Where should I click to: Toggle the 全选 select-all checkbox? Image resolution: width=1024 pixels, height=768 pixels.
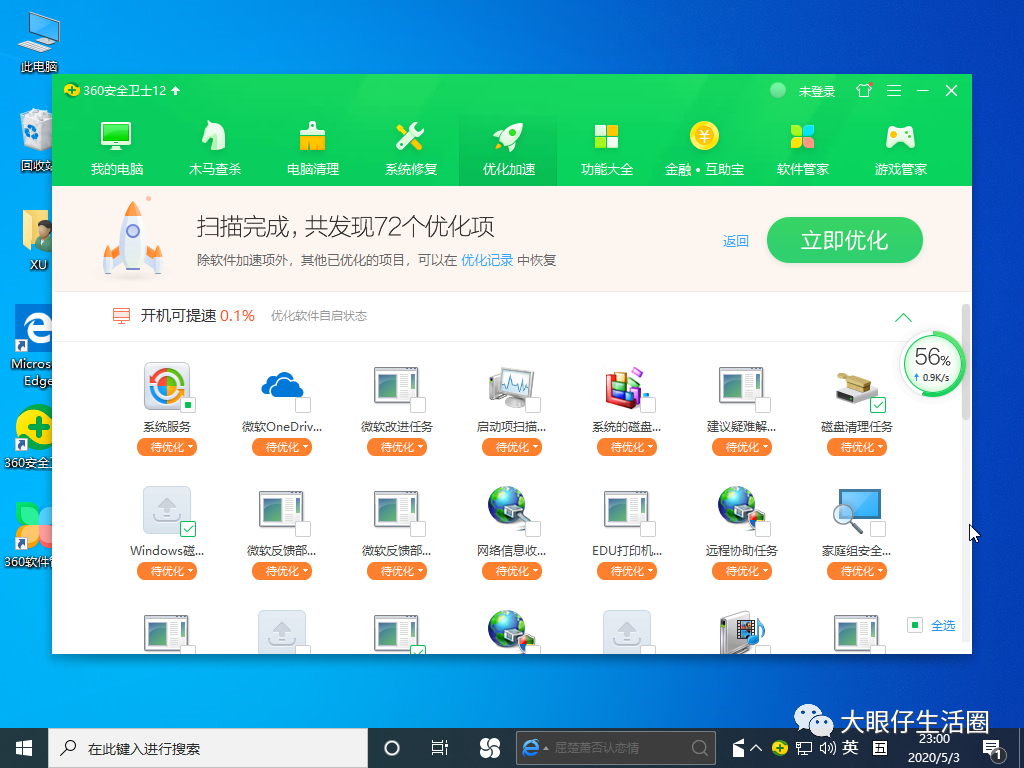915,625
